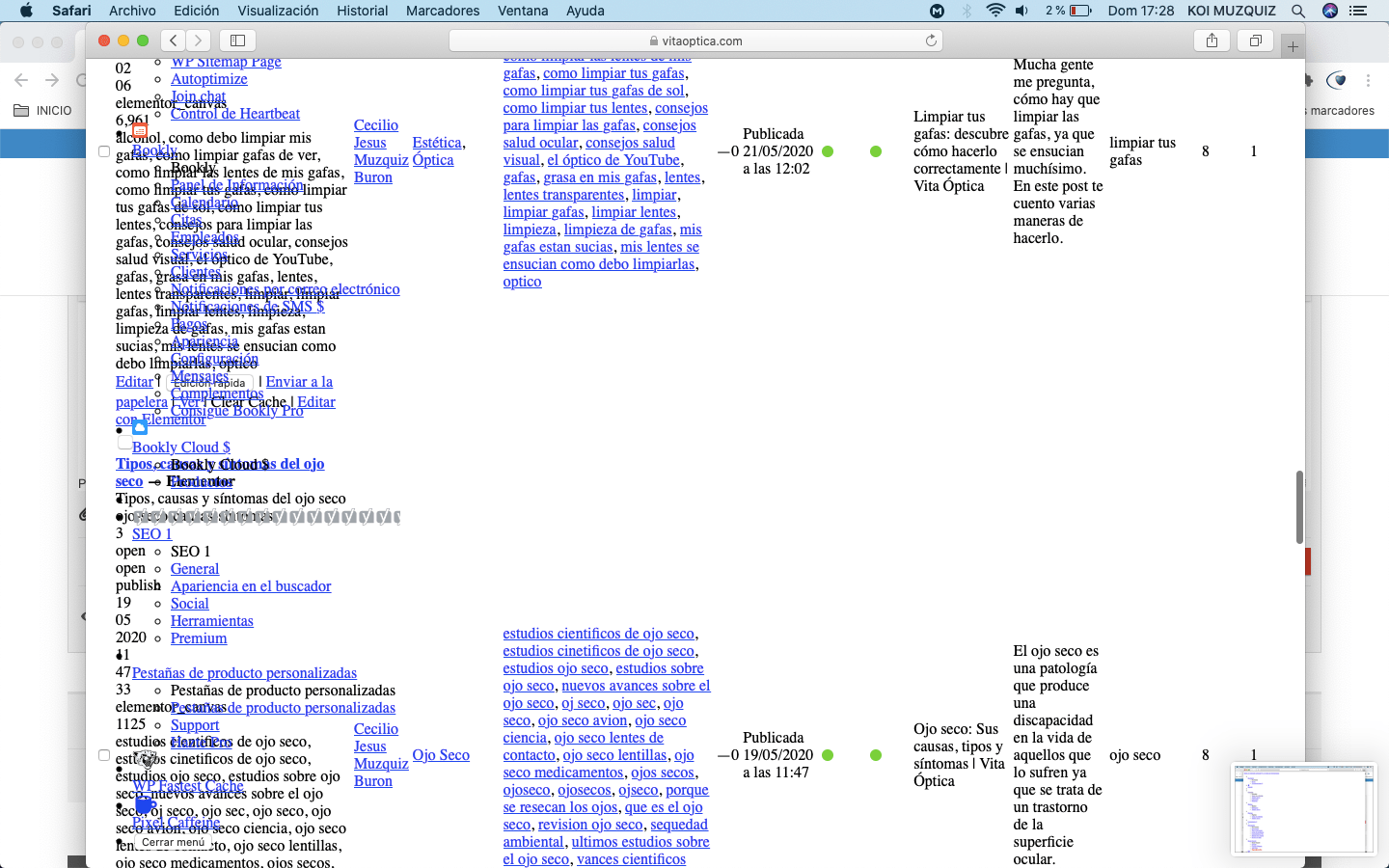Show all Safari tabs overview
1389x868 pixels.
pos(1256,40)
